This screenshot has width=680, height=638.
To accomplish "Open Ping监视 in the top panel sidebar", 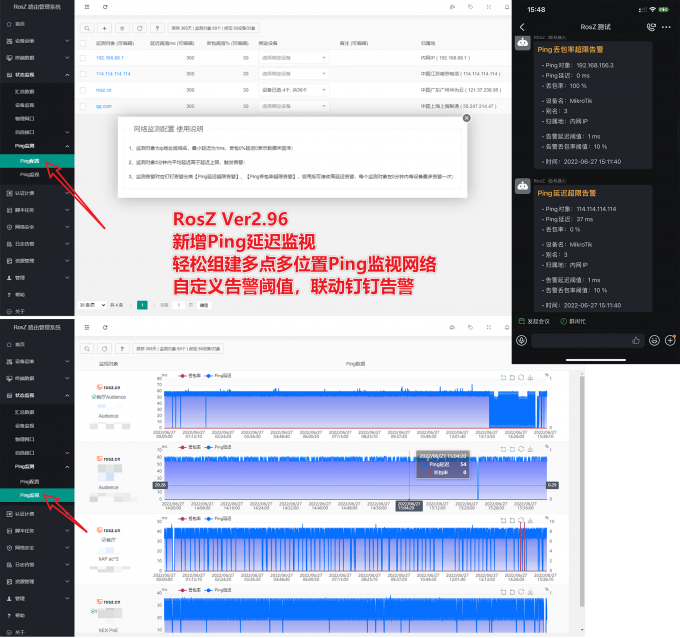I will [x=29, y=174].
